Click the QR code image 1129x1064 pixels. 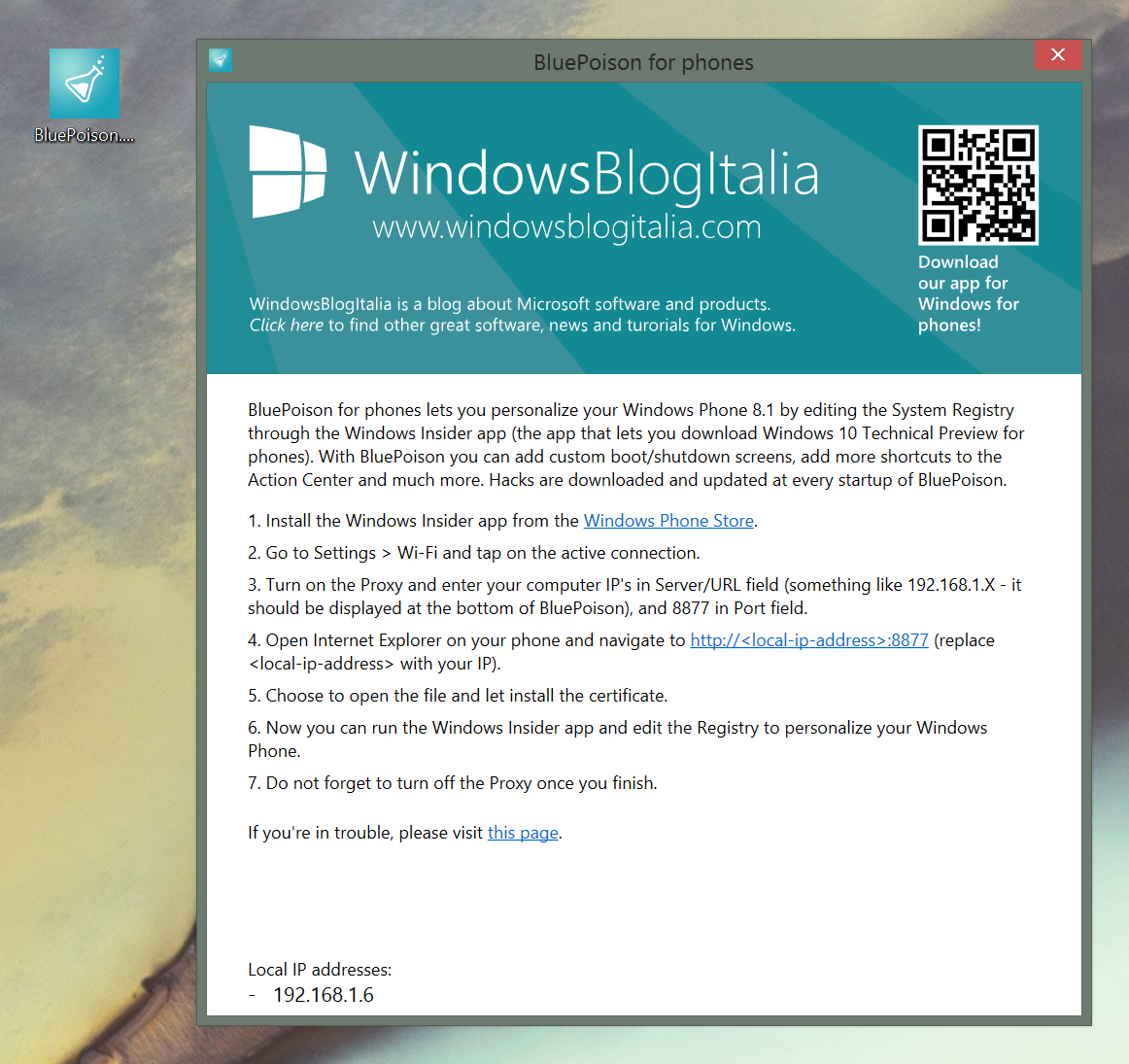[x=977, y=185]
